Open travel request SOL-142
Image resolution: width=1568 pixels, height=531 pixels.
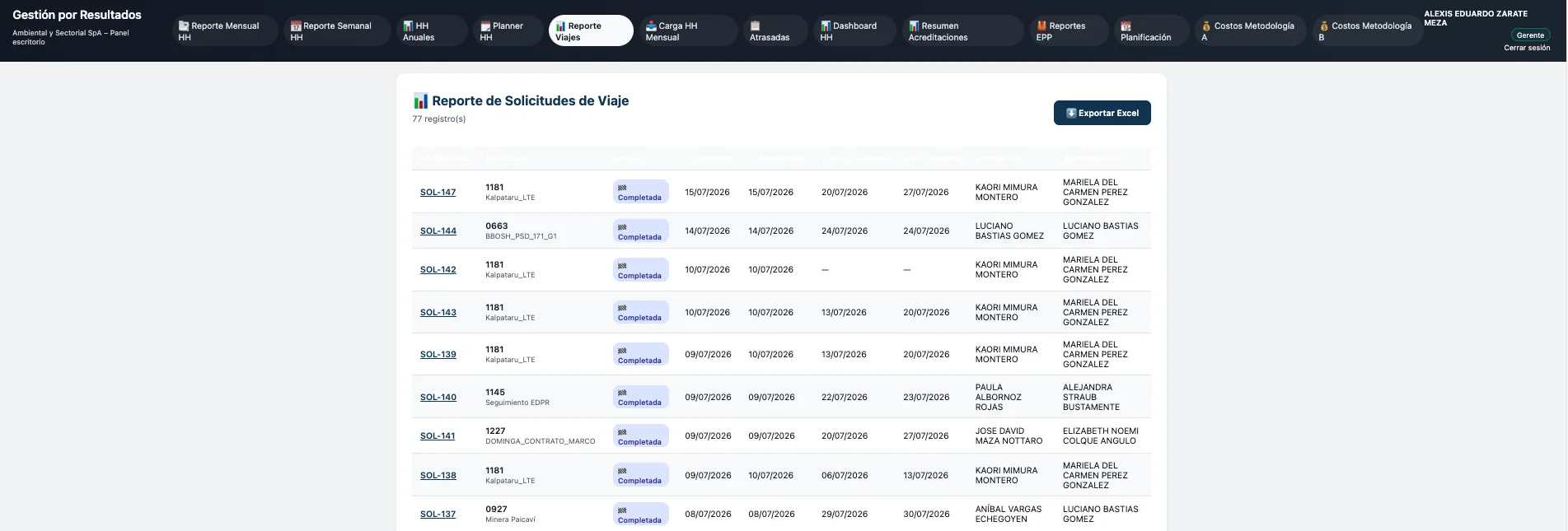tap(438, 269)
